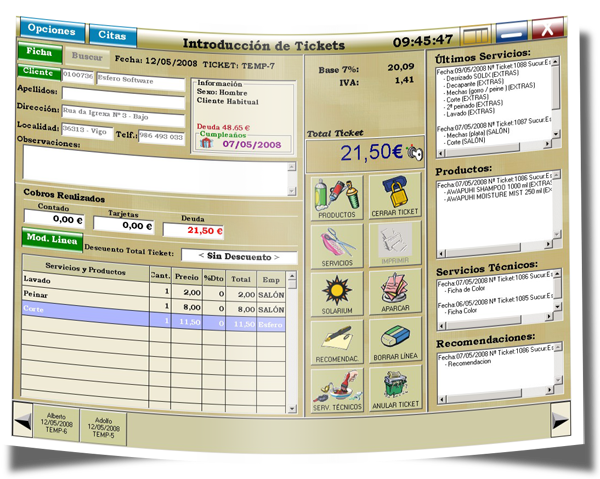
Task: Click the name field Esfero Software
Action: pos(141,81)
